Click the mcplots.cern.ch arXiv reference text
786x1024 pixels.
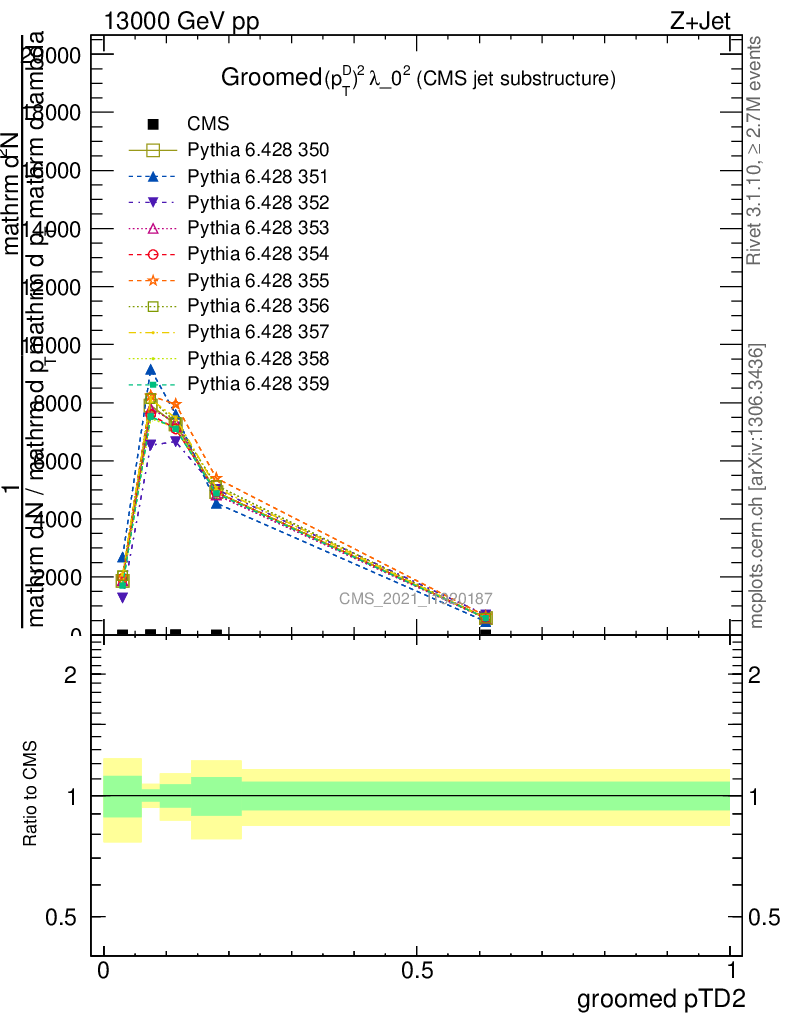757,486
